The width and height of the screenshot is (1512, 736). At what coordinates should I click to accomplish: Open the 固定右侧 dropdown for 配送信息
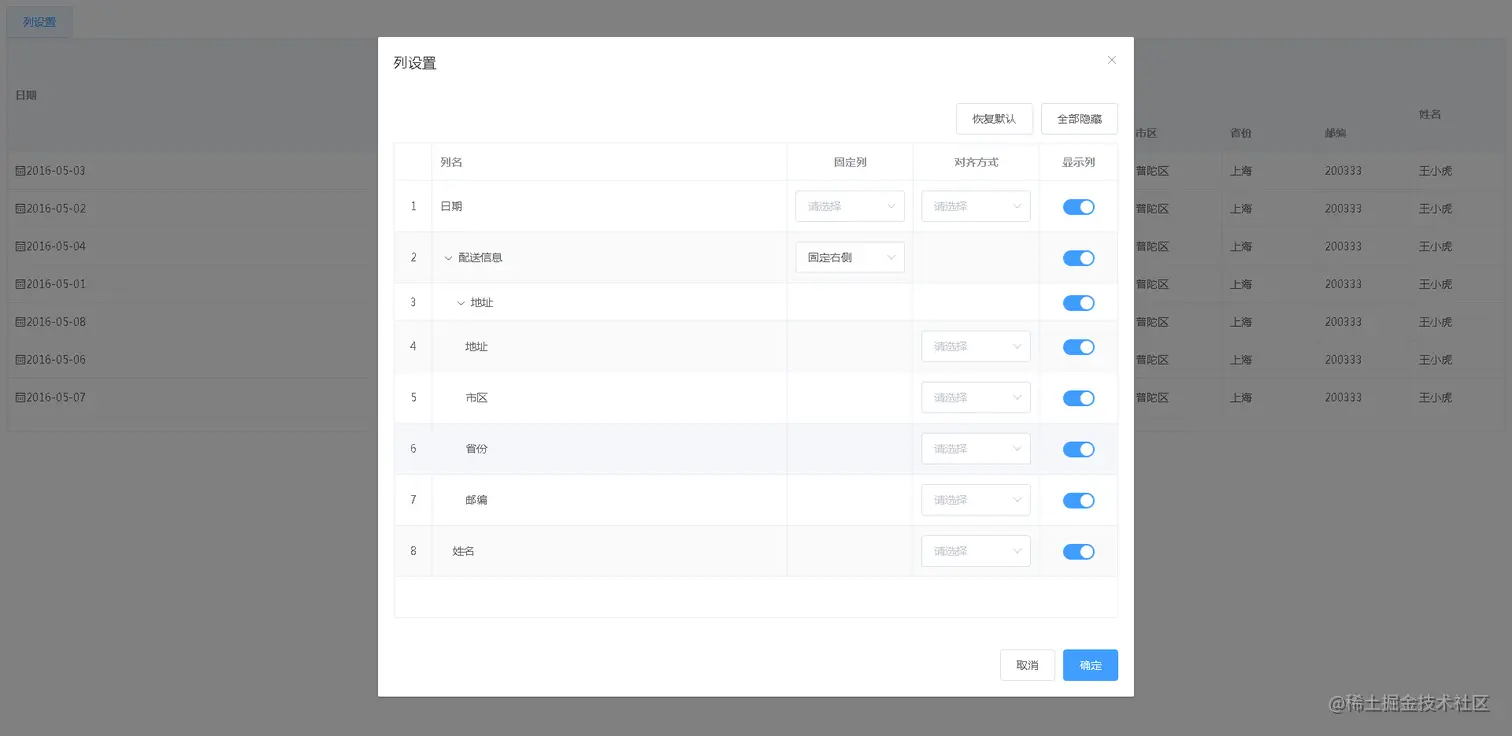(x=850, y=257)
